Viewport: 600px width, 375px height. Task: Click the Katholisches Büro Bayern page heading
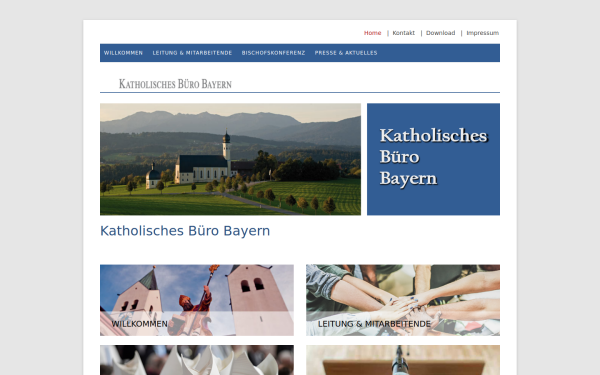185,231
